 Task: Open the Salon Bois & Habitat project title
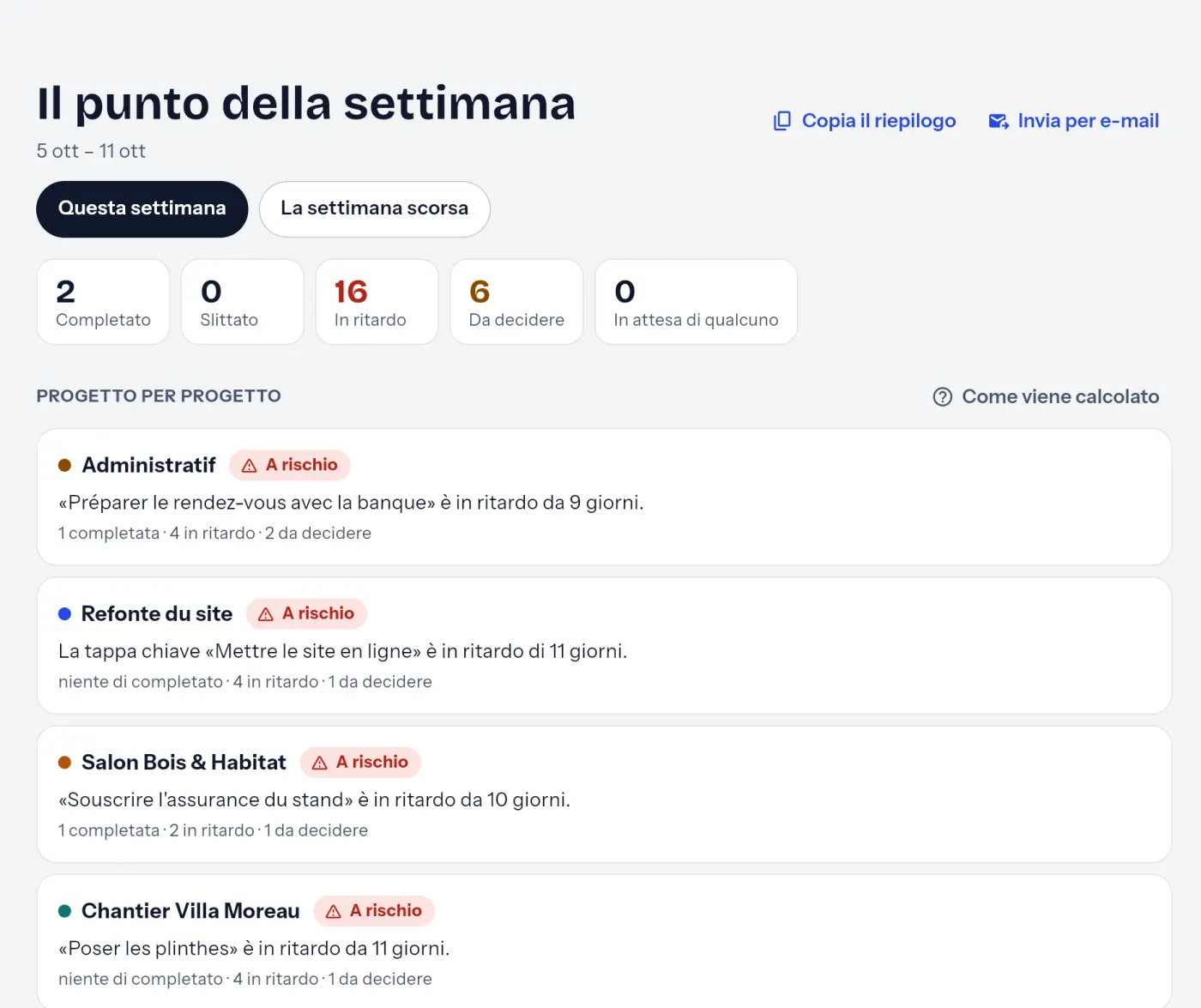click(184, 762)
